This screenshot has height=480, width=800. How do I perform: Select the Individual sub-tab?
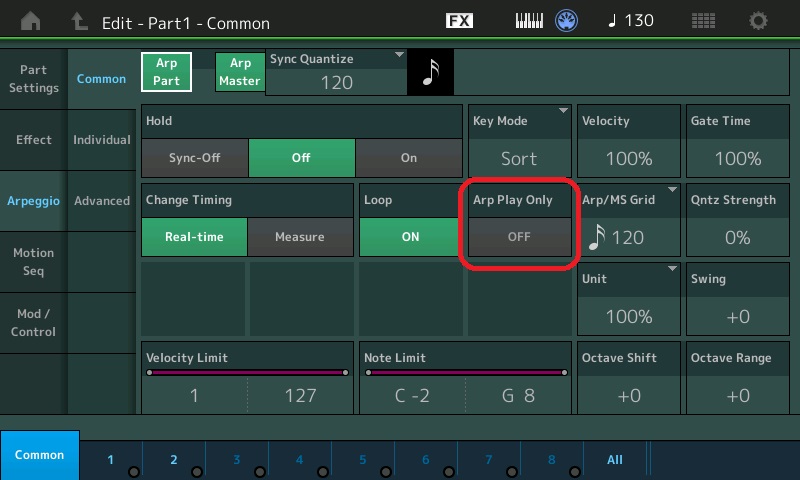pyautogui.click(x=102, y=140)
